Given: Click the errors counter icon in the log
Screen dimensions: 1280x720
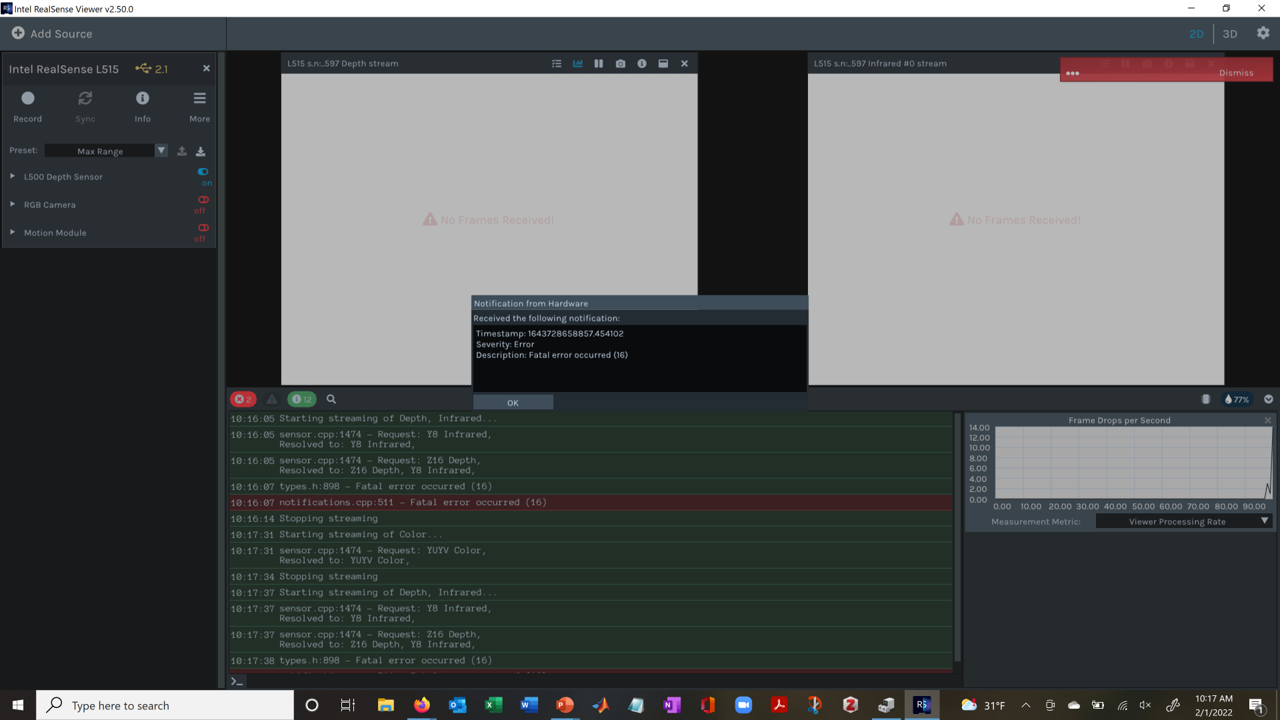Looking at the screenshot, I should (x=242, y=399).
